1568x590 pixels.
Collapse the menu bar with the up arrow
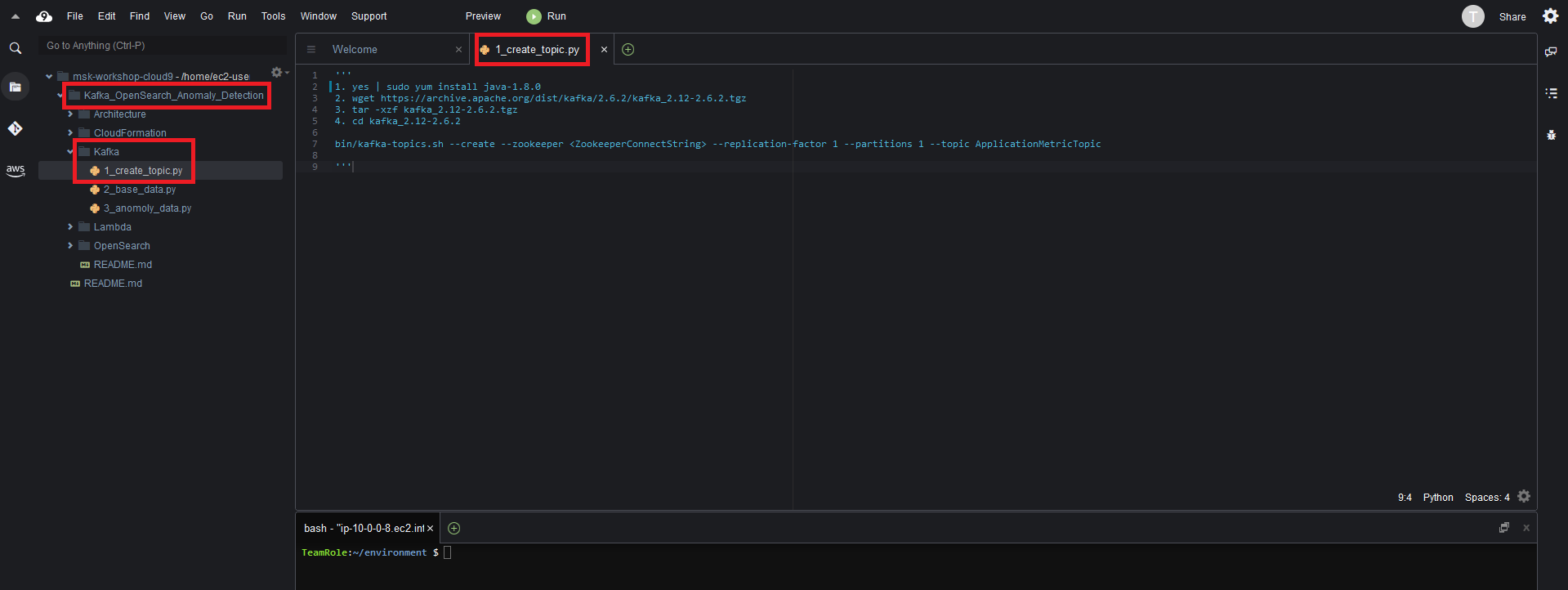point(15,16)
